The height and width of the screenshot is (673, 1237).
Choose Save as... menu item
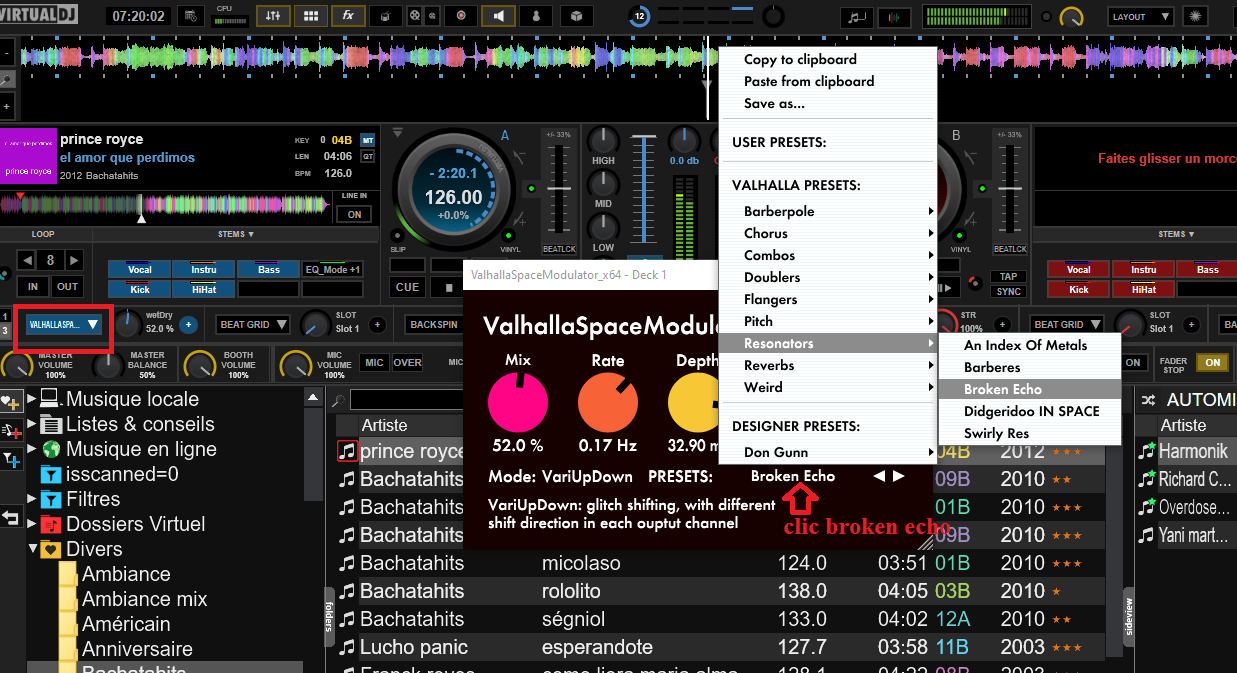pos(828,103)
